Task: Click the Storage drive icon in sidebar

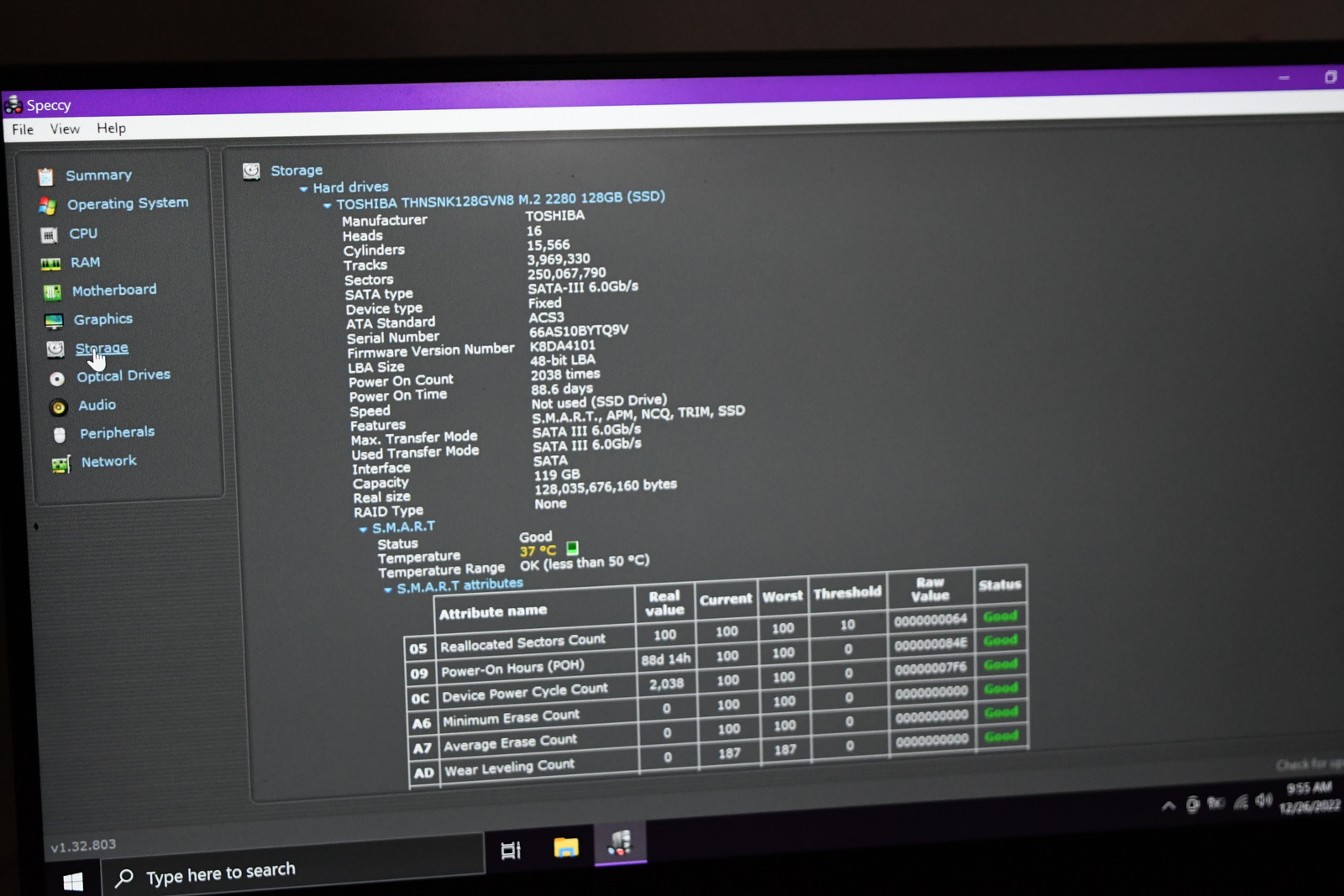Action: click(55, 349)
